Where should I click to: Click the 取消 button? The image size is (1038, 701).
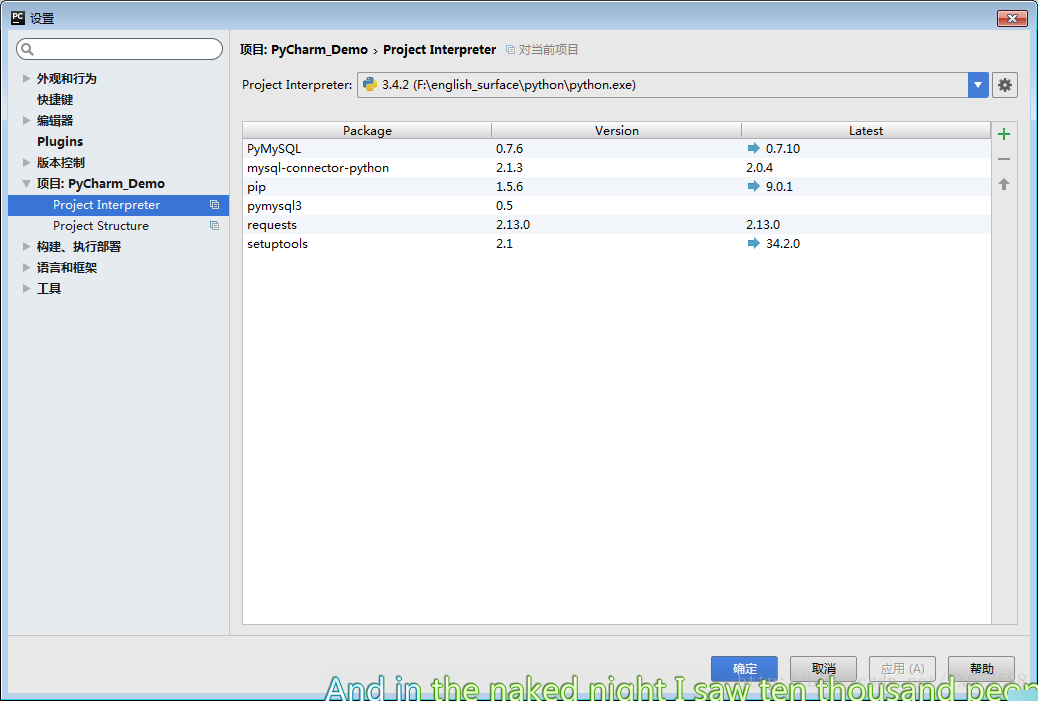pos(824,669)
